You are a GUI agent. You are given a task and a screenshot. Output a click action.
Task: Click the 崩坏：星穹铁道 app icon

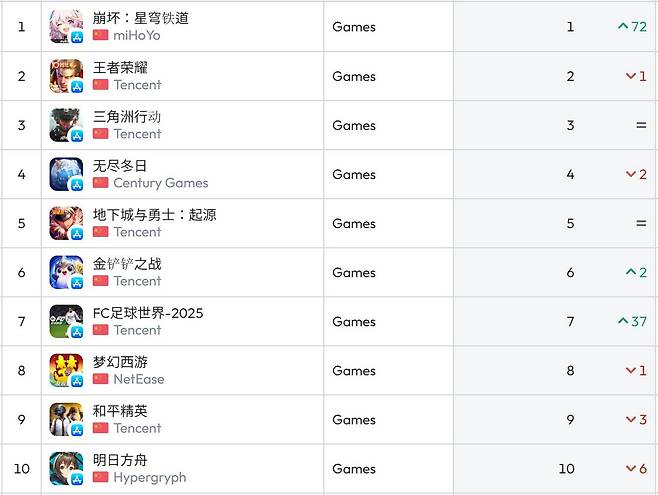(x=66, y=27)
